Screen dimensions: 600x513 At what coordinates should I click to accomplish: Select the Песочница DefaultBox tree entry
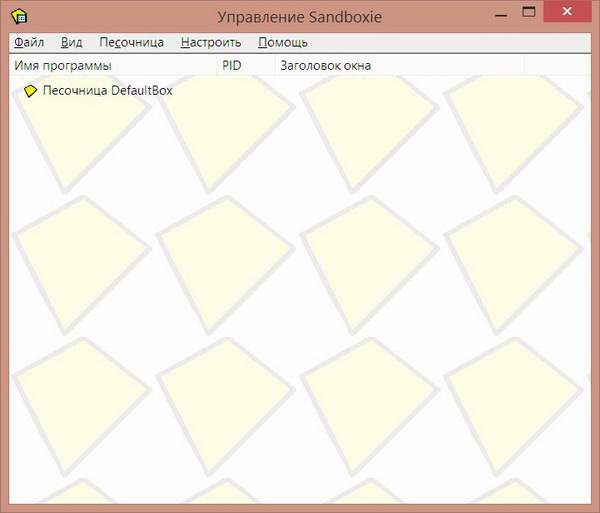click(x=107, y=91)
